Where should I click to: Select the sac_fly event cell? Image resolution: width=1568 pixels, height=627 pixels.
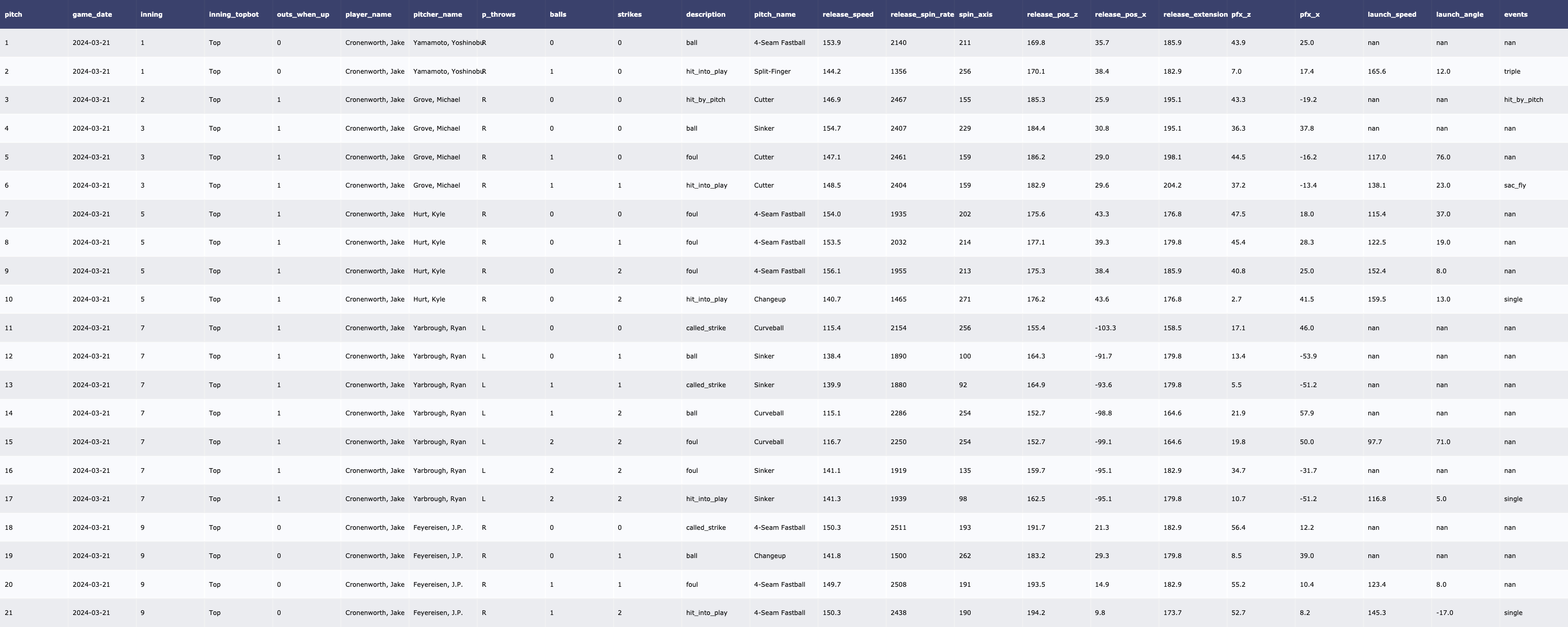[x=1515, y=185]
